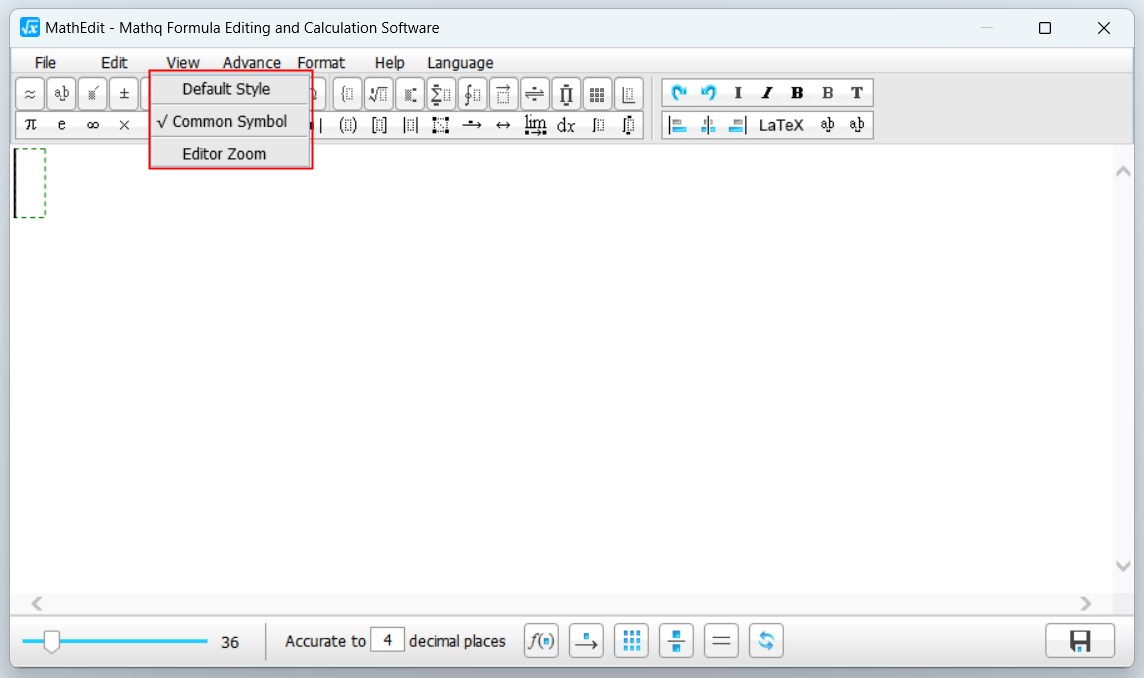The image size is (1144, 678).
Task: Insert the Euler's e constant symbol
Action: click(x=61, y=125)
